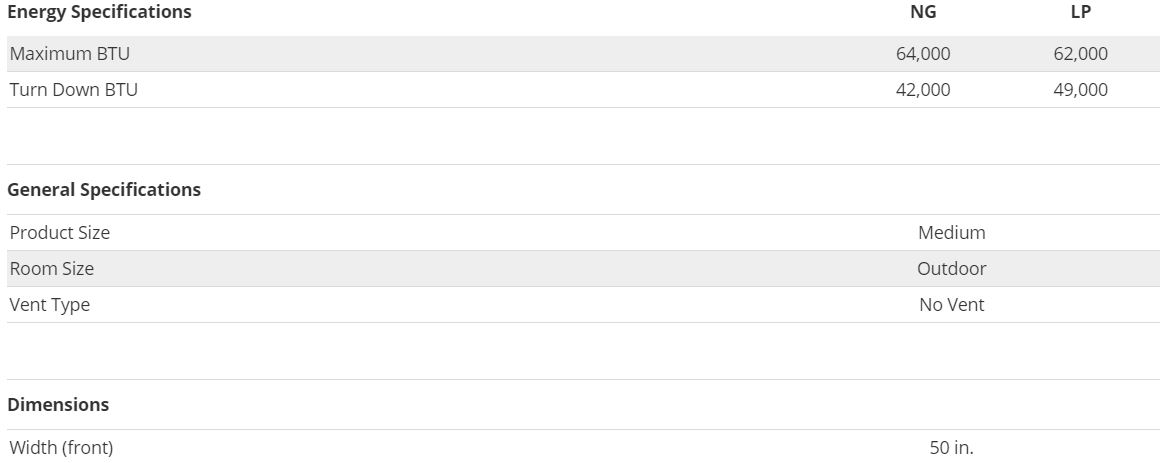The width and height of the screenshot is (1172, 463).
Task: Select the 42,000 NG turn down value
Action: click(923, 90)
